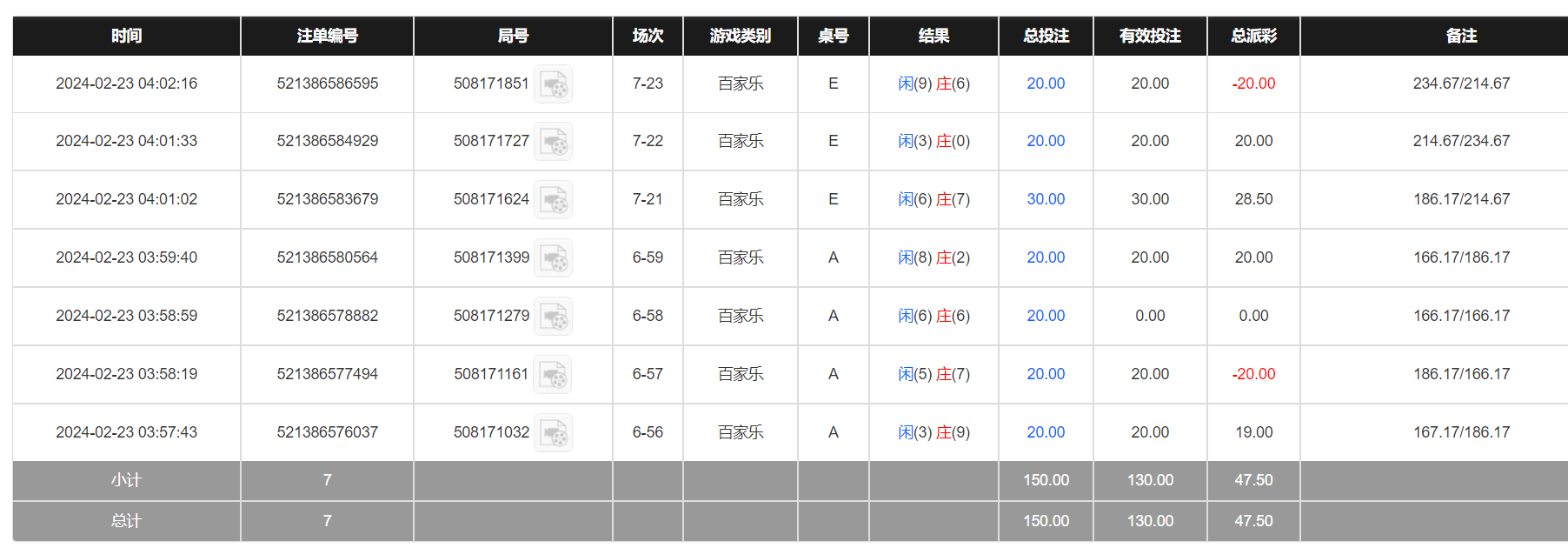
Task: Click the 注单编号 column header
Action: [328, 36]
